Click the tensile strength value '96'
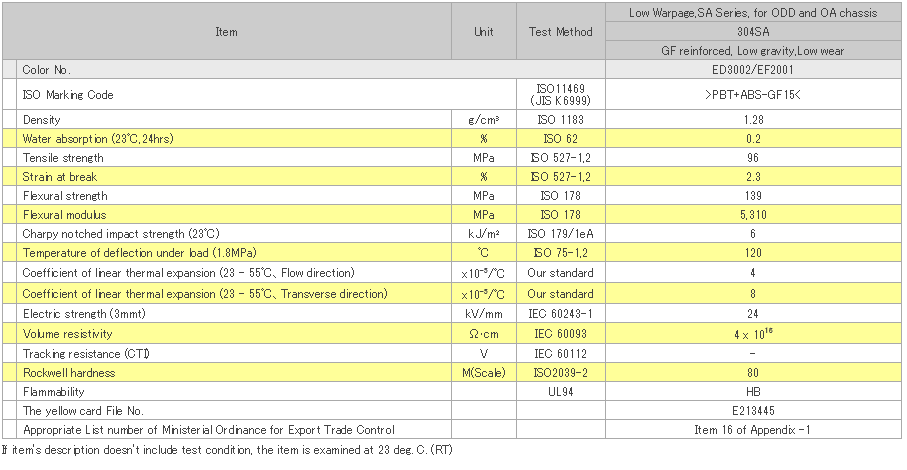Image resolution: width=907 pixels, height=470 pixels. tap(753, 158)
